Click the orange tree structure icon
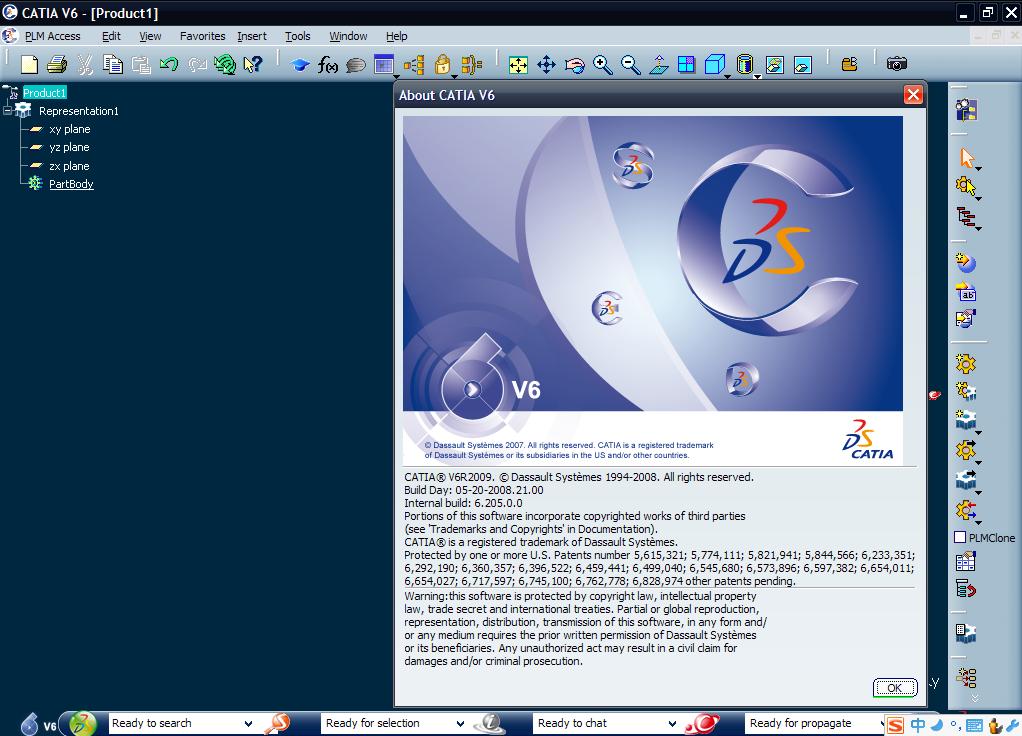Screen dimensions: 1022x736 click(x=414, y=65)
